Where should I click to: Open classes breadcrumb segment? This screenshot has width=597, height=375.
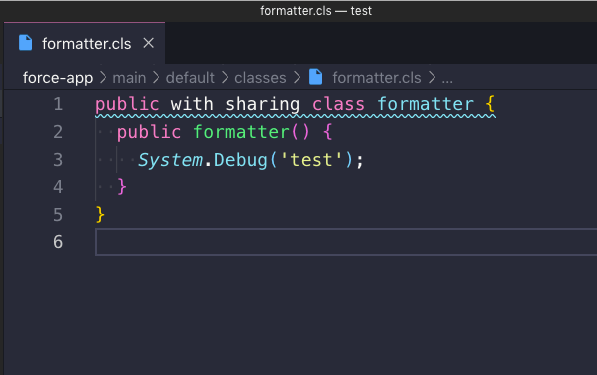[260, 78]
